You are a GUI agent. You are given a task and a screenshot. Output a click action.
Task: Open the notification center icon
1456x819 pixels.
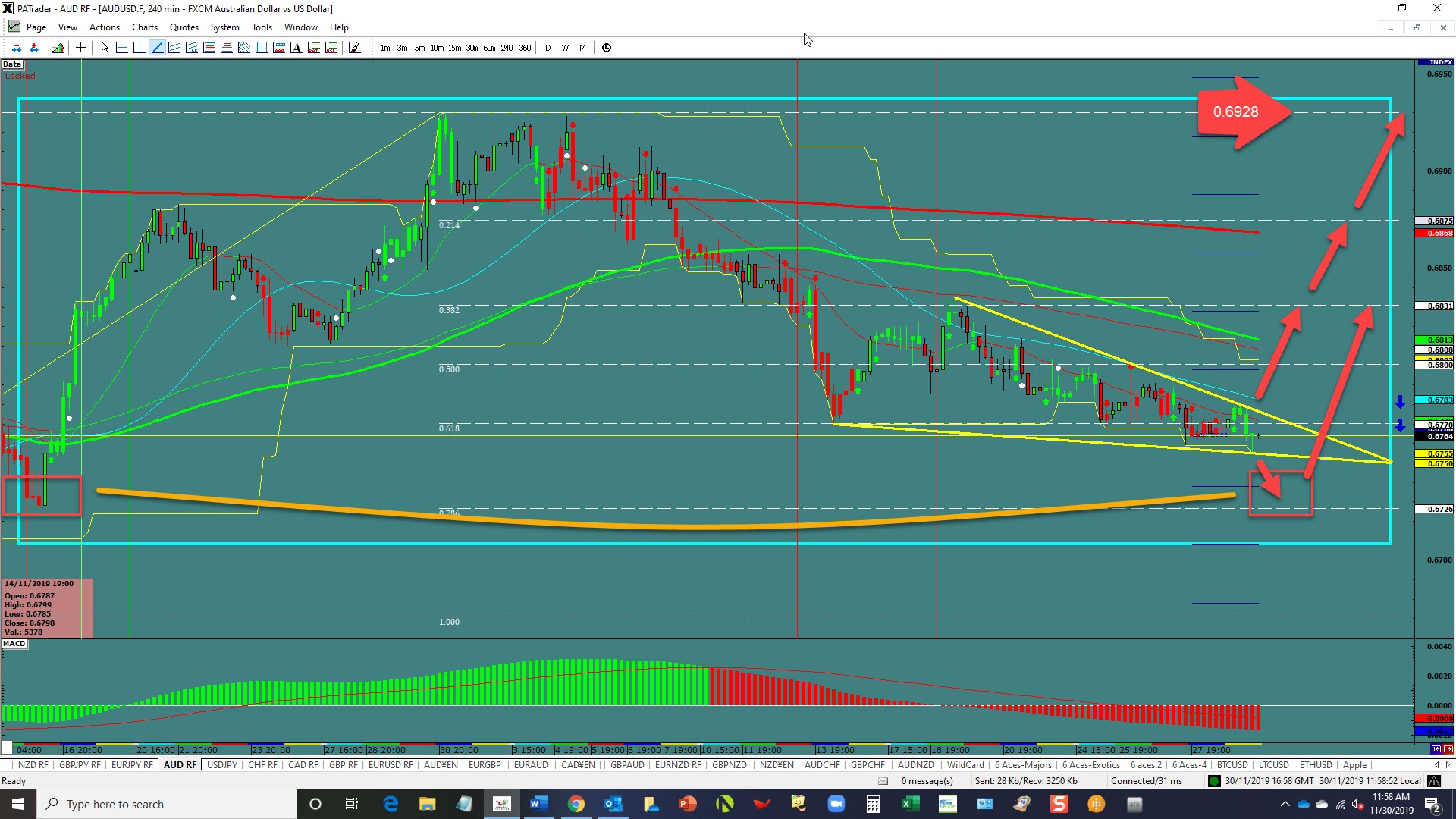tap(1432, 804)
